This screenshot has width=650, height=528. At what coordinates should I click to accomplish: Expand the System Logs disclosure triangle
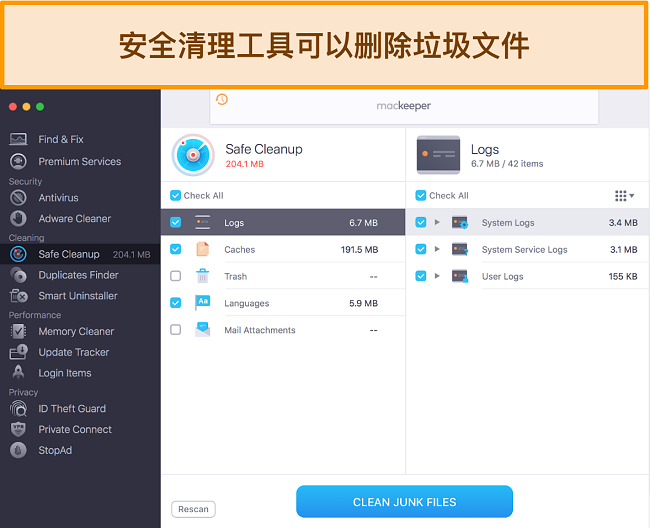[437, 223]
